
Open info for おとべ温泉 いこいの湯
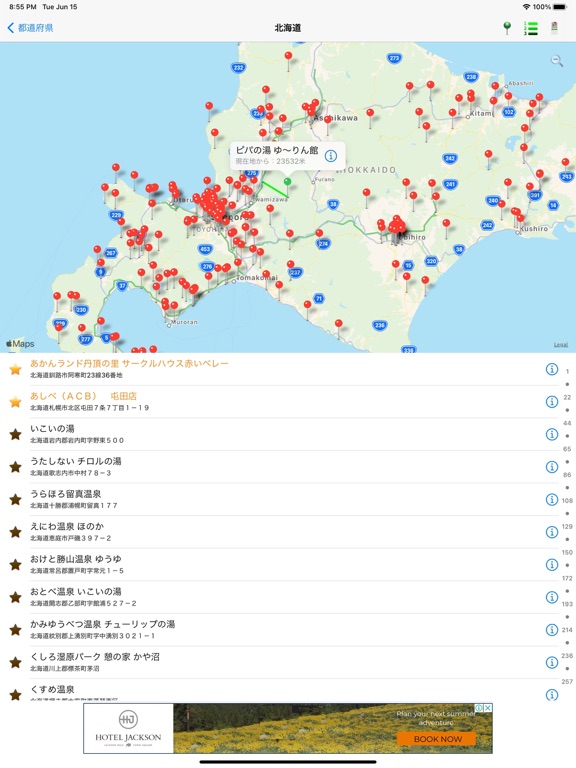point(552,597)
